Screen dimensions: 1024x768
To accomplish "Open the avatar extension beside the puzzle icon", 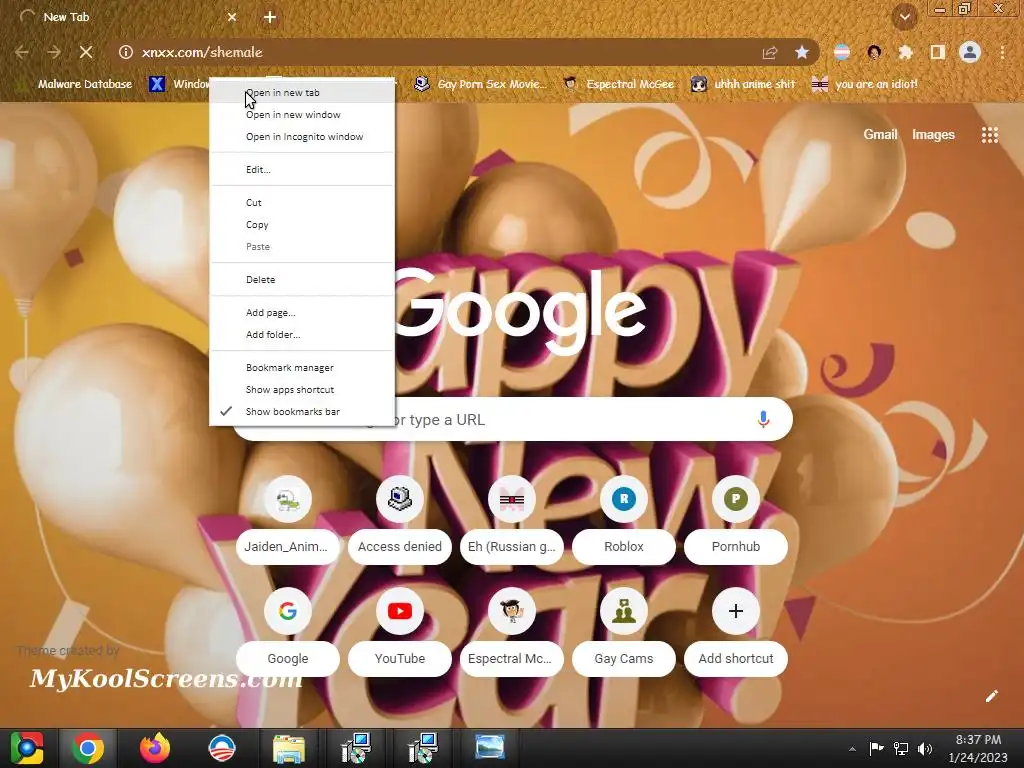I will 874,52.
